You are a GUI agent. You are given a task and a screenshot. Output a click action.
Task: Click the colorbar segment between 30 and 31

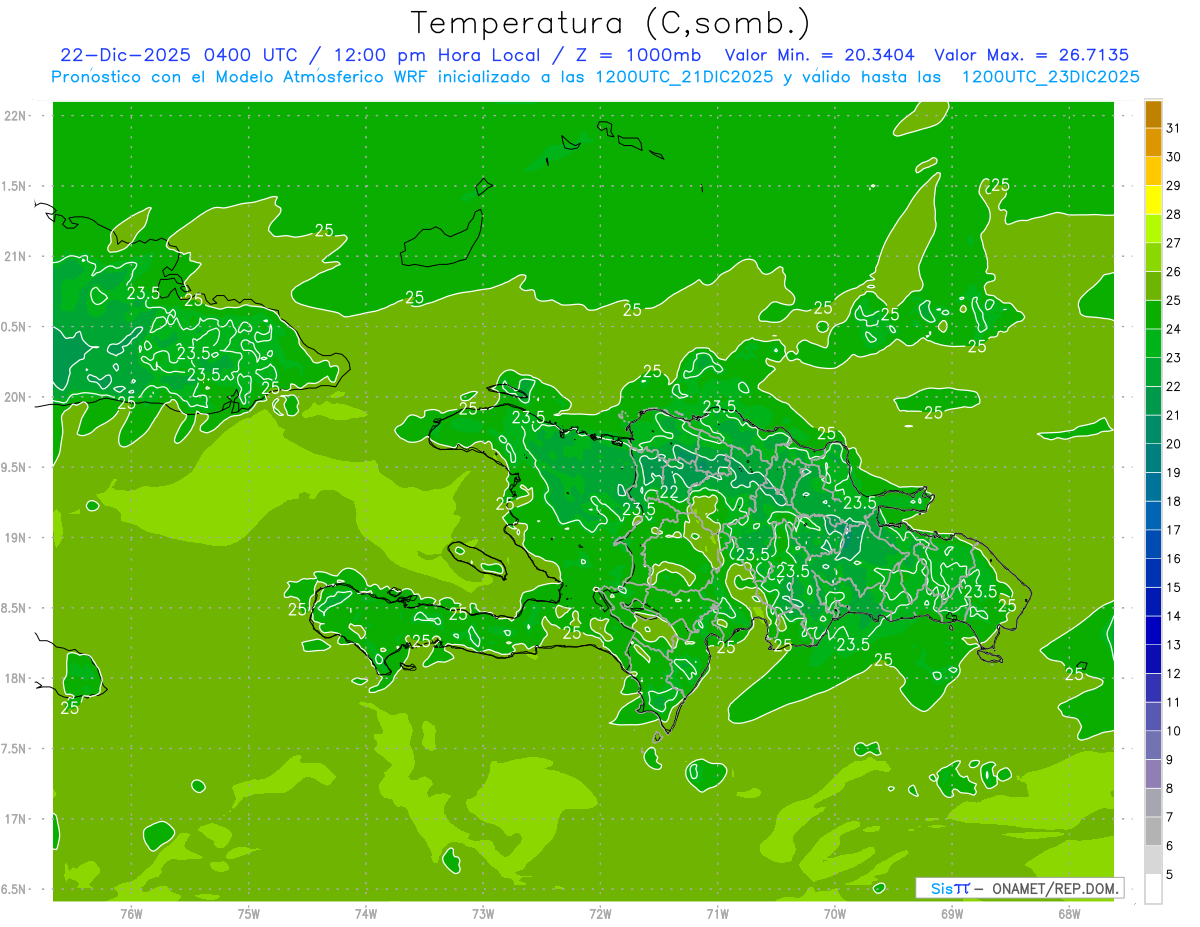pos(1153,143)
